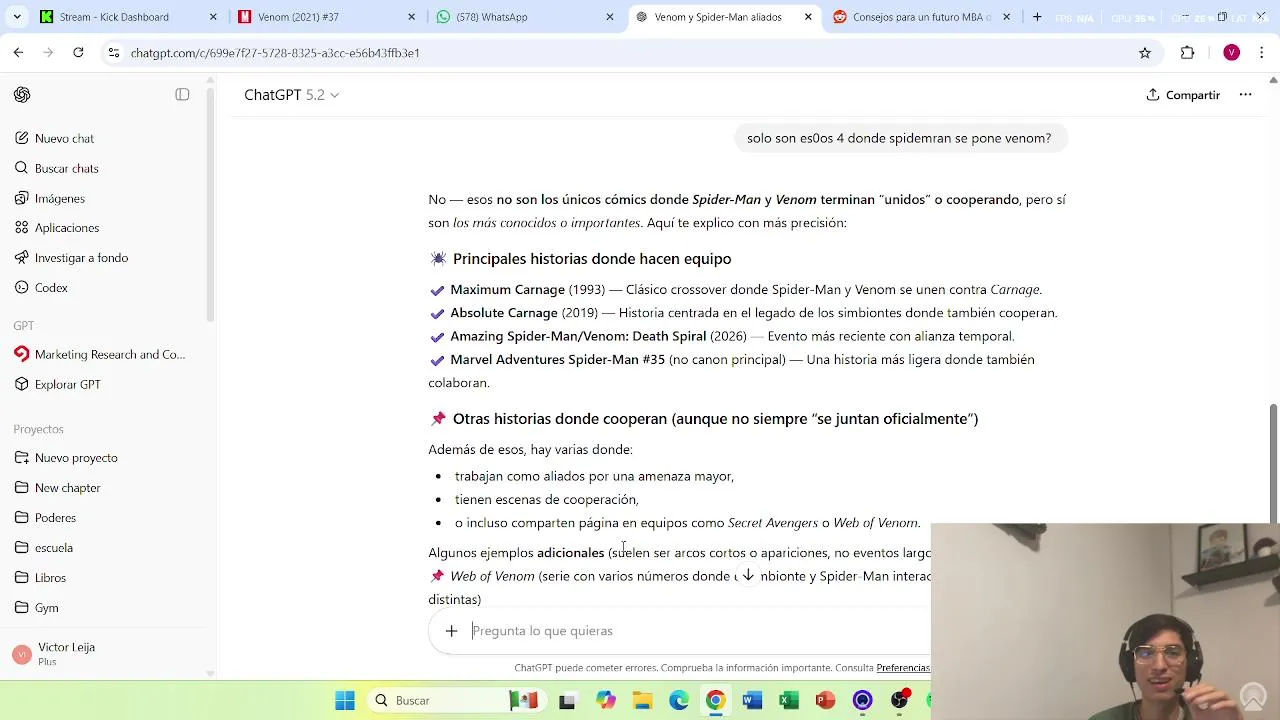Go back in browser history
The width and height of the screenshot is (1280, 720).
click(x=18, y=53)
